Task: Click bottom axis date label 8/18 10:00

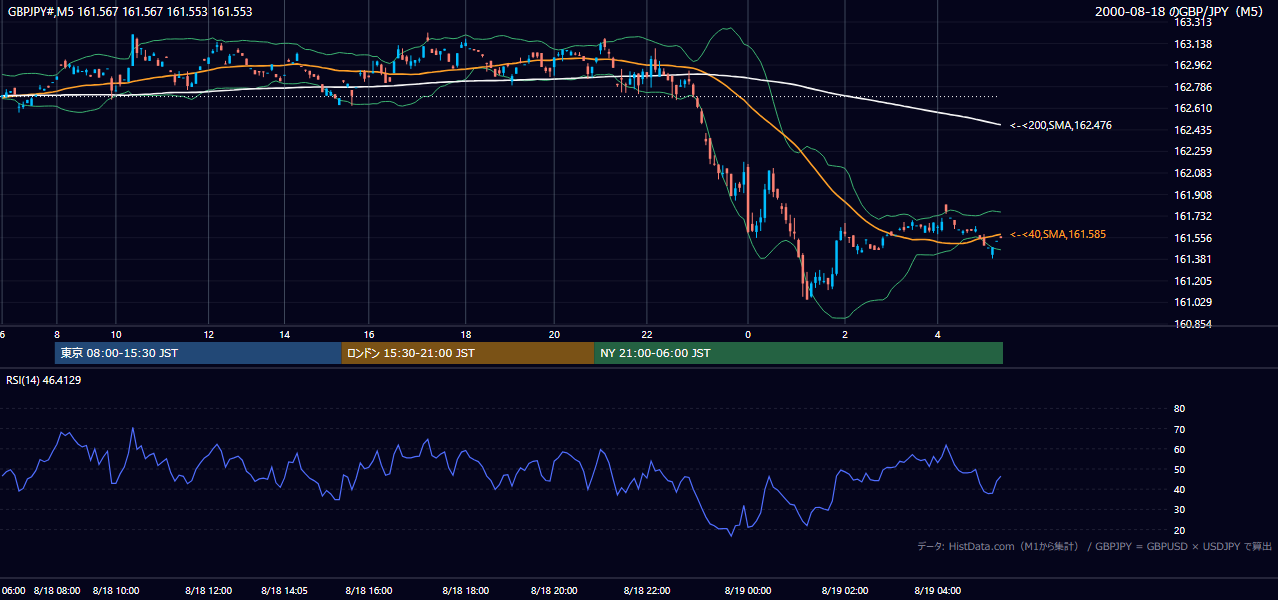Action: 115,591
